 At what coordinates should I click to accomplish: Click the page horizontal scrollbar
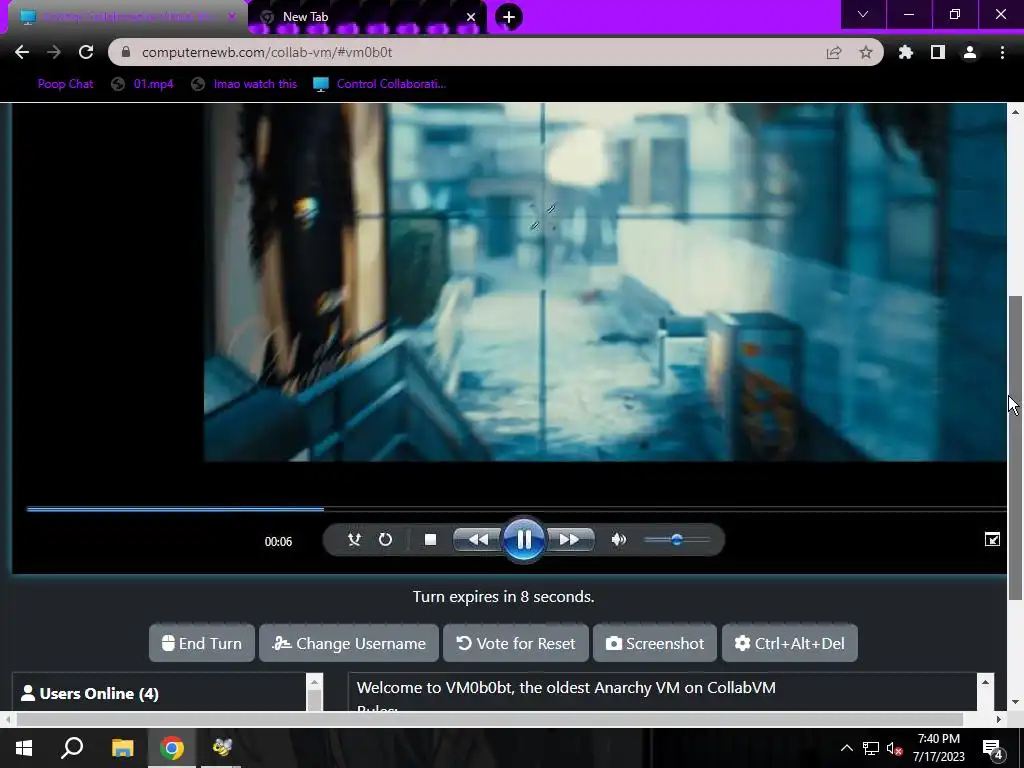point(490,719)
